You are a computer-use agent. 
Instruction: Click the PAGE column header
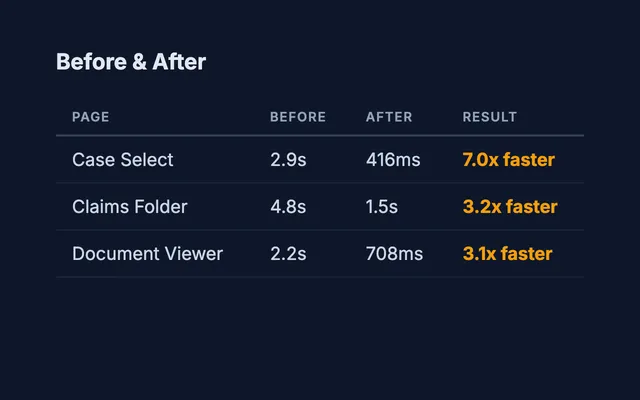[91, 117]
